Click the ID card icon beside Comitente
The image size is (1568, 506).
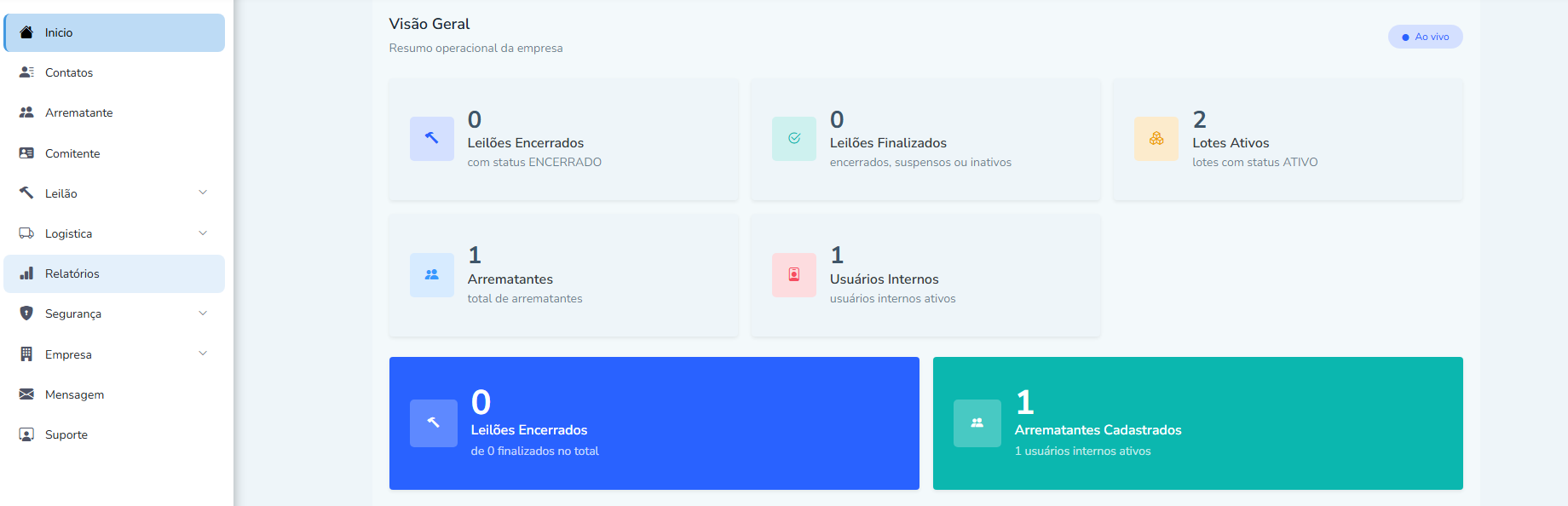[x=26, y=153]
